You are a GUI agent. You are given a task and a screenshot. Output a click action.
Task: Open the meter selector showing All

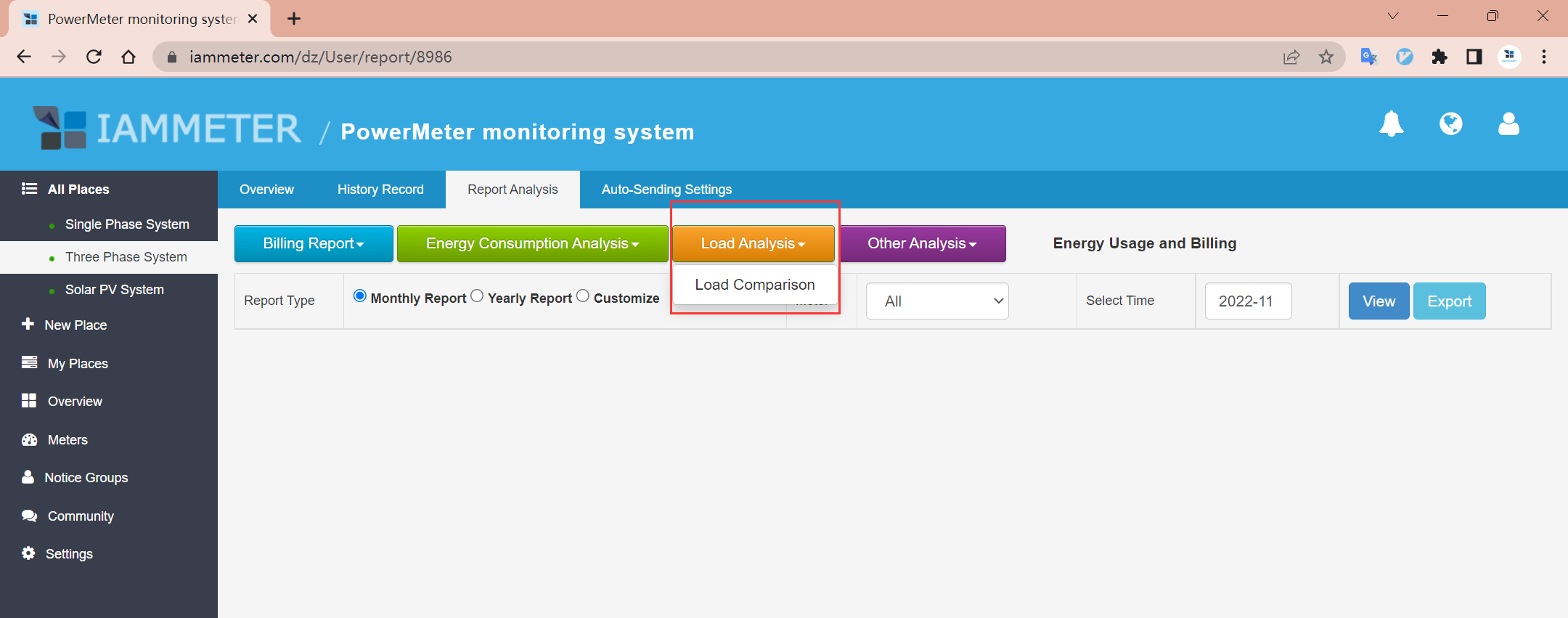click(x=937, y=301)
